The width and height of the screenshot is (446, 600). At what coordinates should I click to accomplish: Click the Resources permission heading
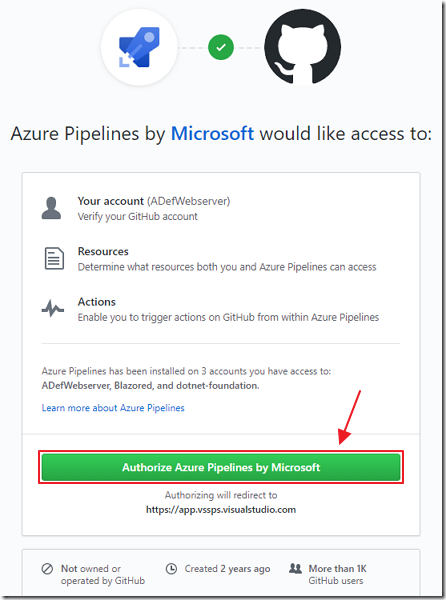point(103,251)
